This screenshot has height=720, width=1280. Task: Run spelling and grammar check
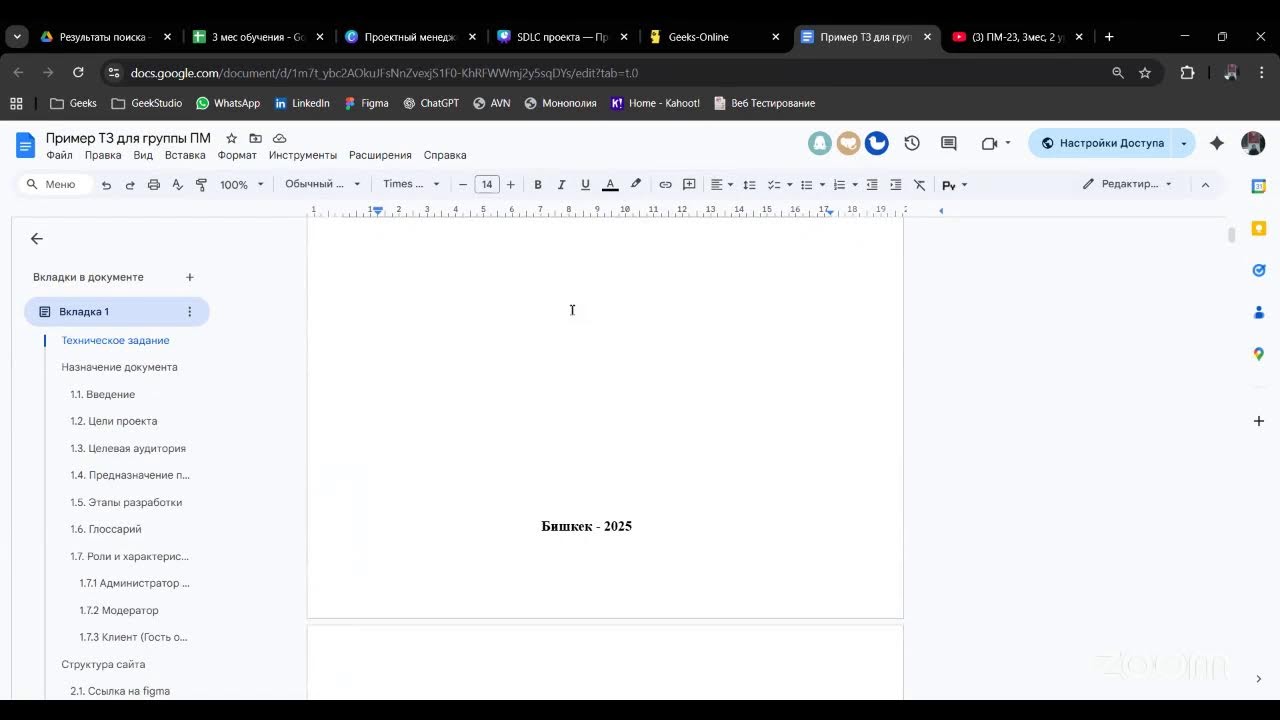pos(178,185)
